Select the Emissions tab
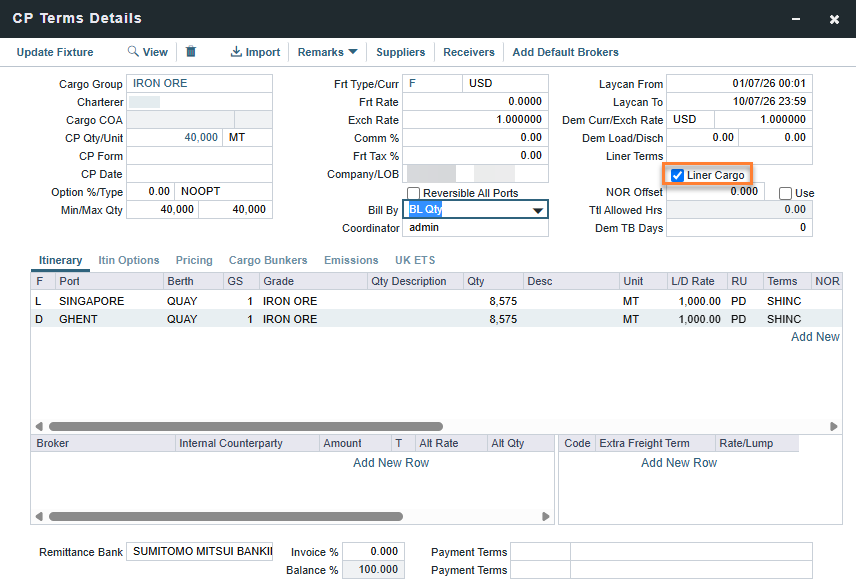The image size is (856, 588). pos(351,260)
